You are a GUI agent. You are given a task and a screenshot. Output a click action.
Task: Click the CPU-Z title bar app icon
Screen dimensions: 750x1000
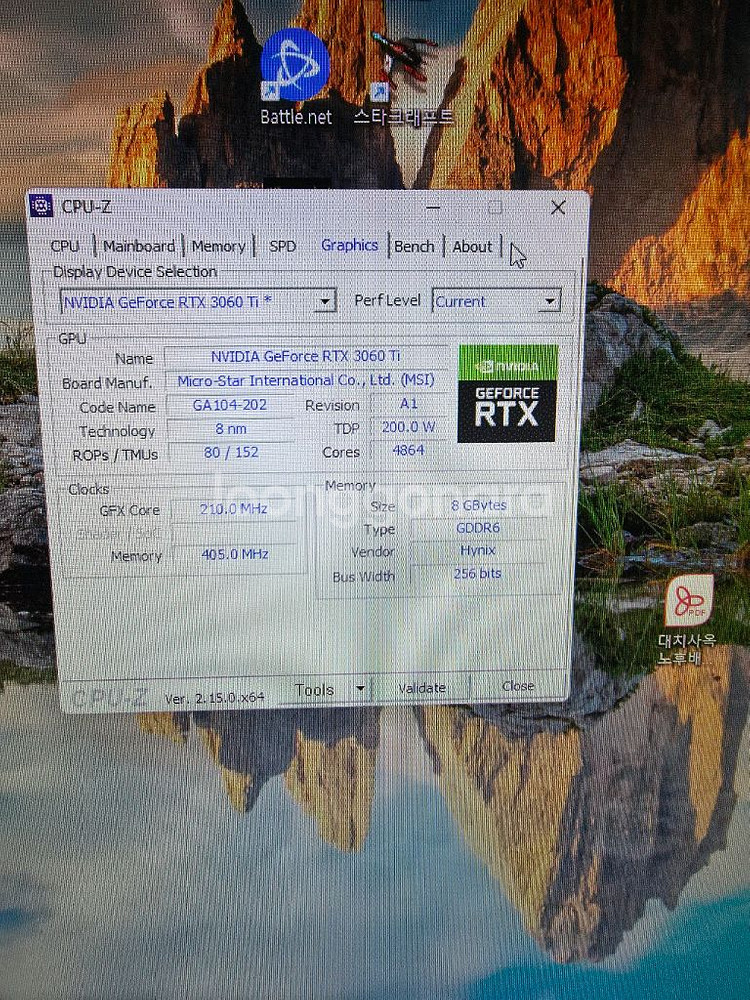click(41, 206)
